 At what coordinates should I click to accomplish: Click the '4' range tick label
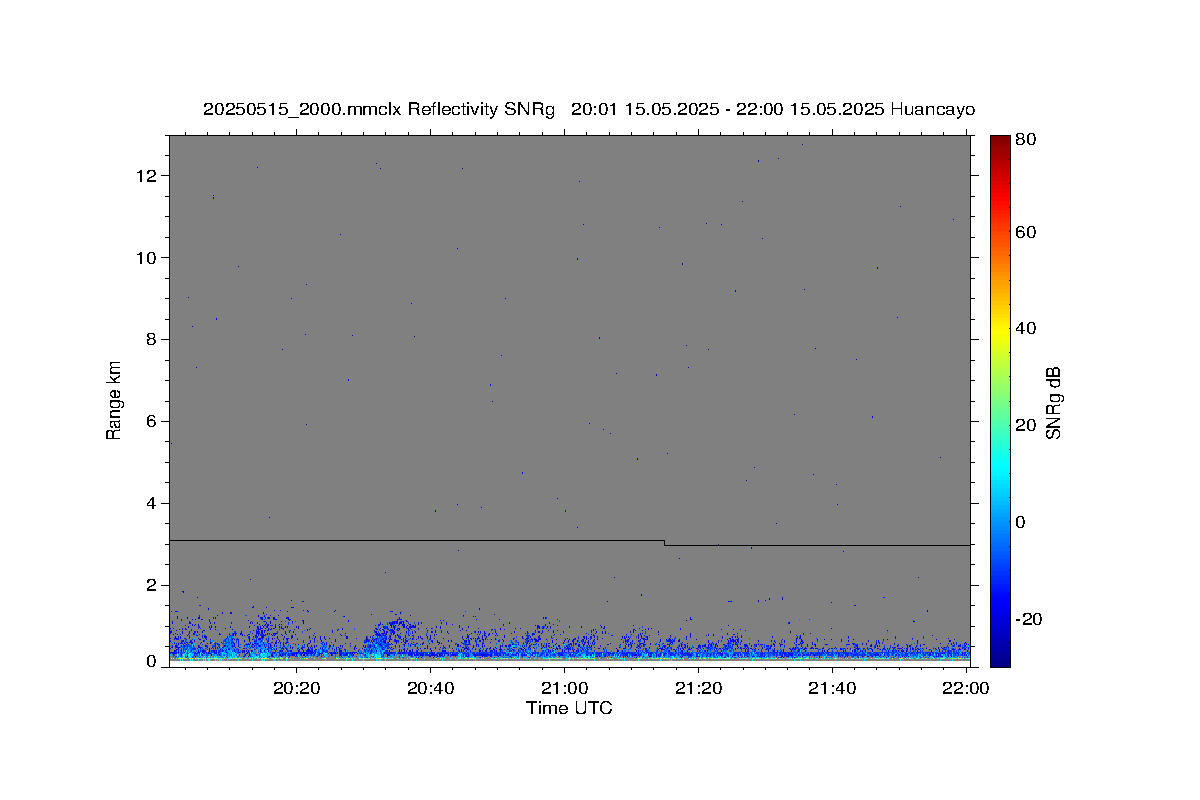tap(152, 503)
